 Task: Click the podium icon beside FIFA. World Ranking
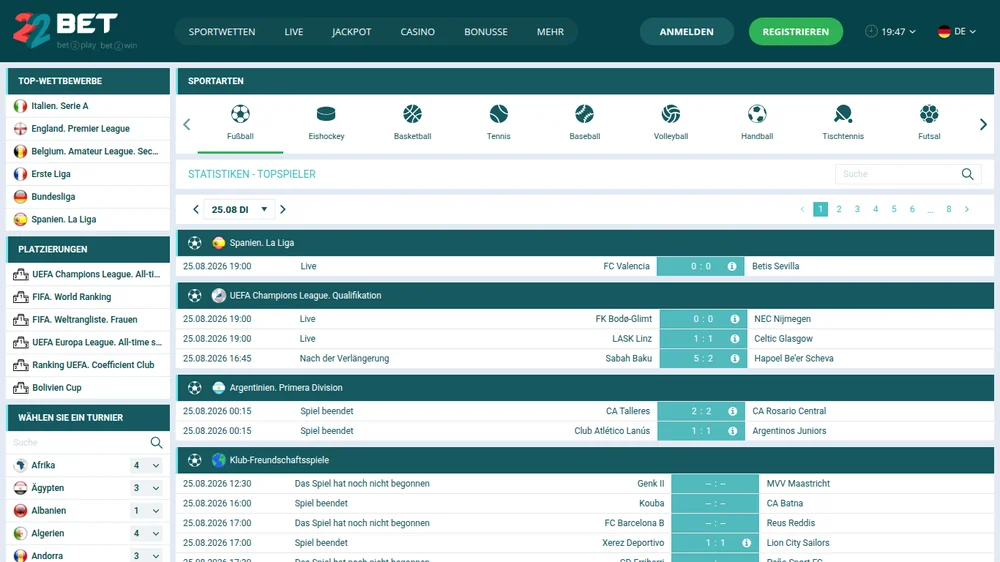point(20,297)
